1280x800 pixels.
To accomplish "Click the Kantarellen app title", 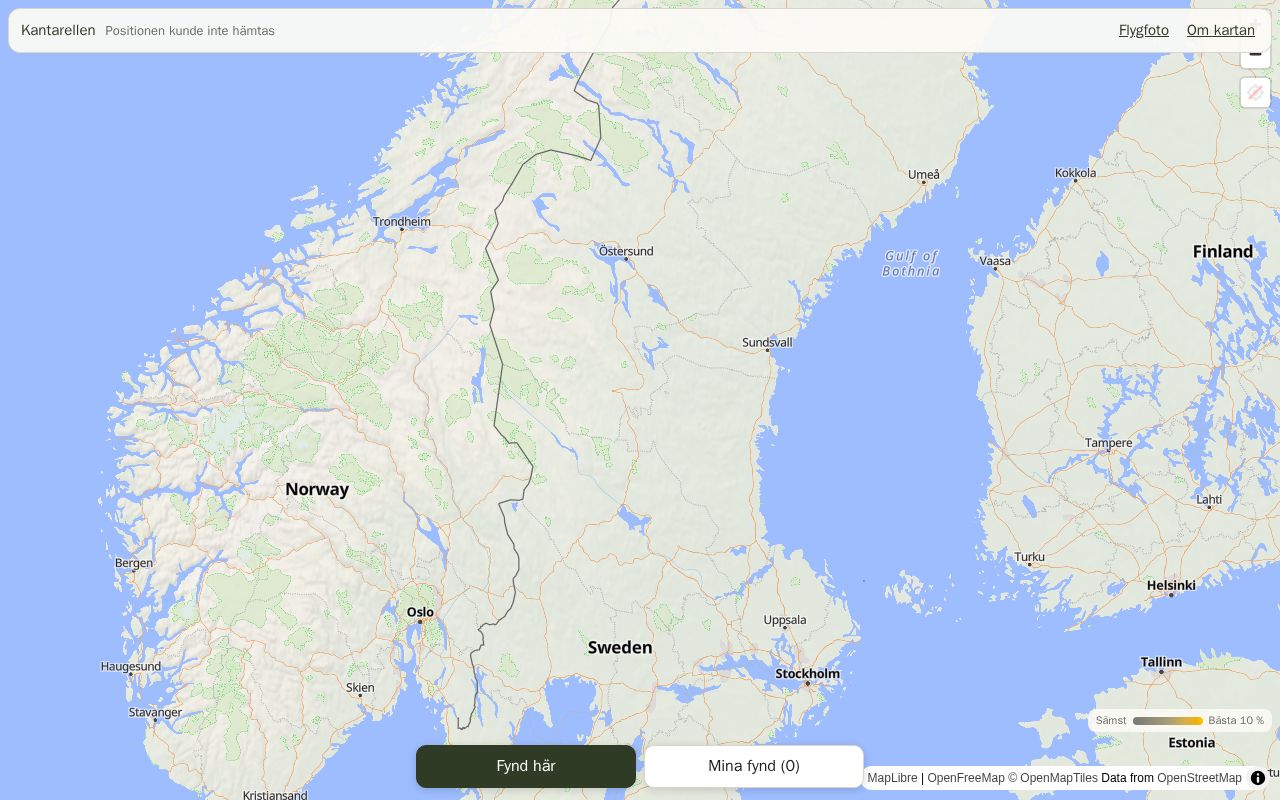I will [x=58, y=30].
